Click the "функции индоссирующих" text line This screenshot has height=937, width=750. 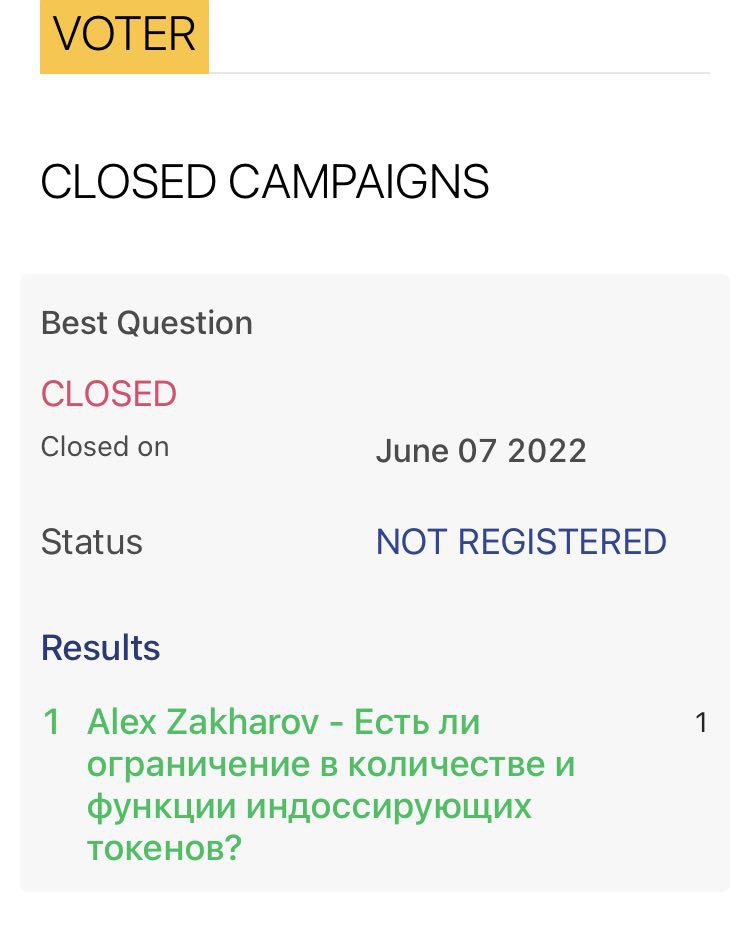(x=309, y=807)
